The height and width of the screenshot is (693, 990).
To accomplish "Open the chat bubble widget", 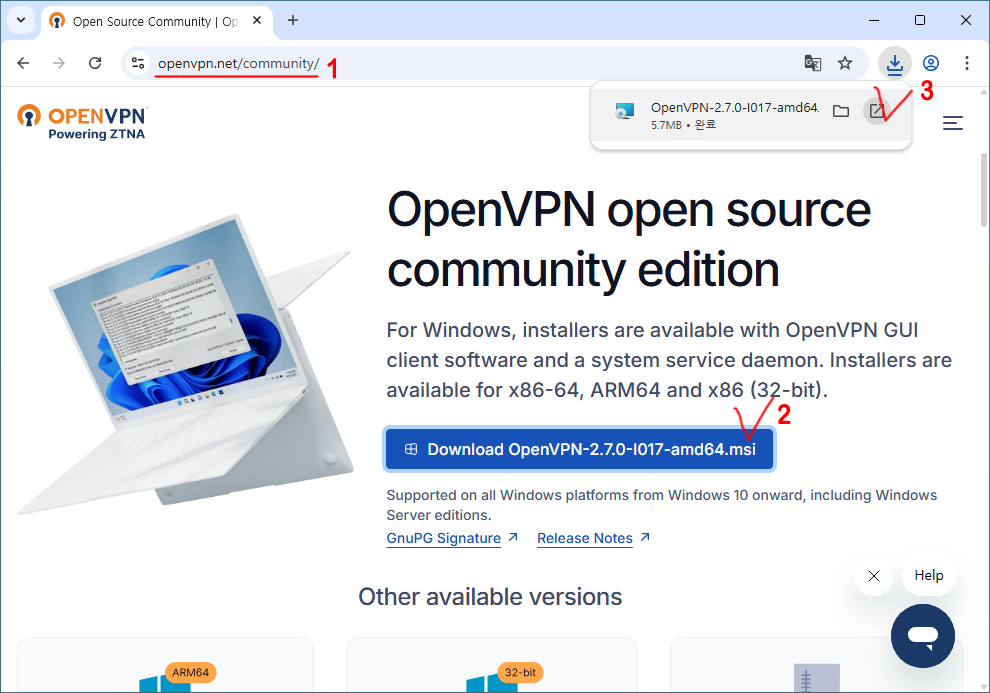I will [x=923, y=636].
